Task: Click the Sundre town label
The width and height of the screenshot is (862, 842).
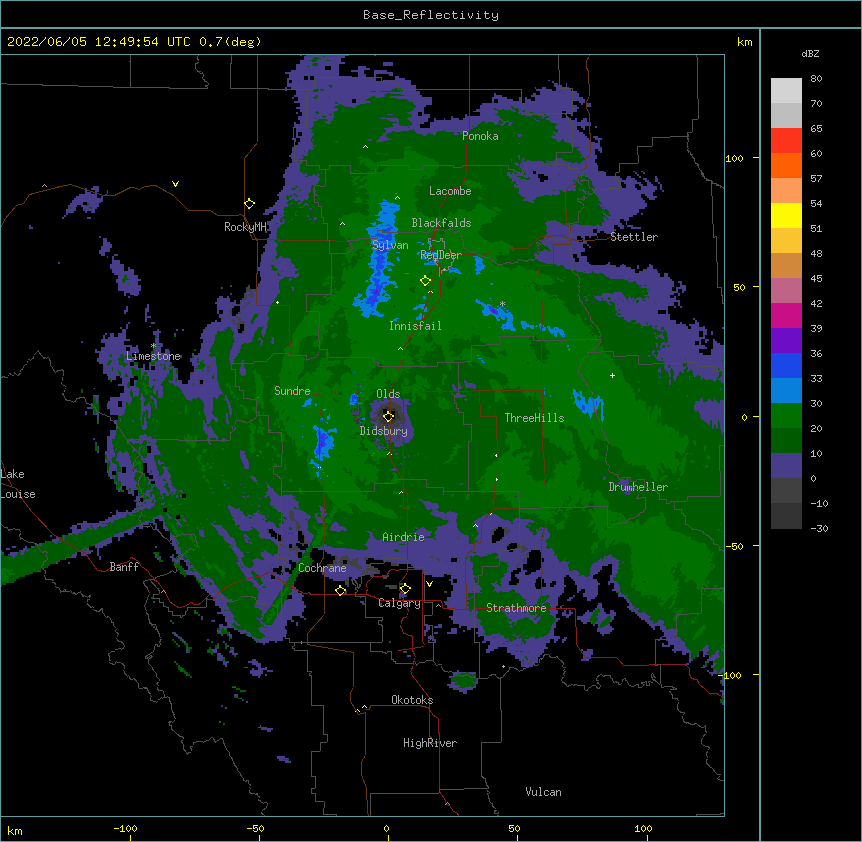Action: pyautogui.click(x=292, y=391)
